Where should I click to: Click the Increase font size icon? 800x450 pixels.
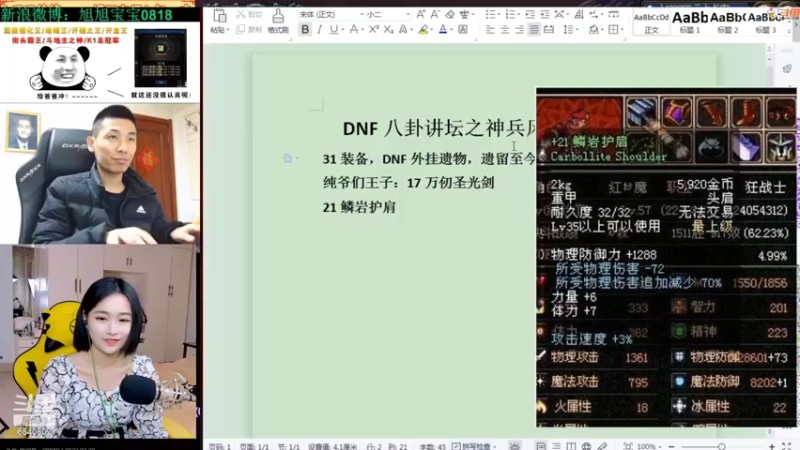(x=420, y=14)
